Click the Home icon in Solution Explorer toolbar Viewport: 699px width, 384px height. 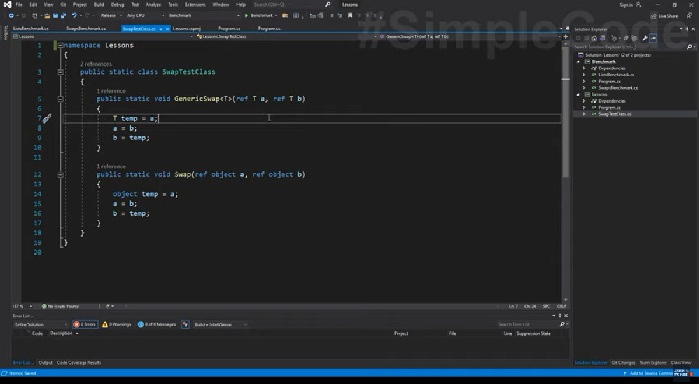click(x=594, y=38)
